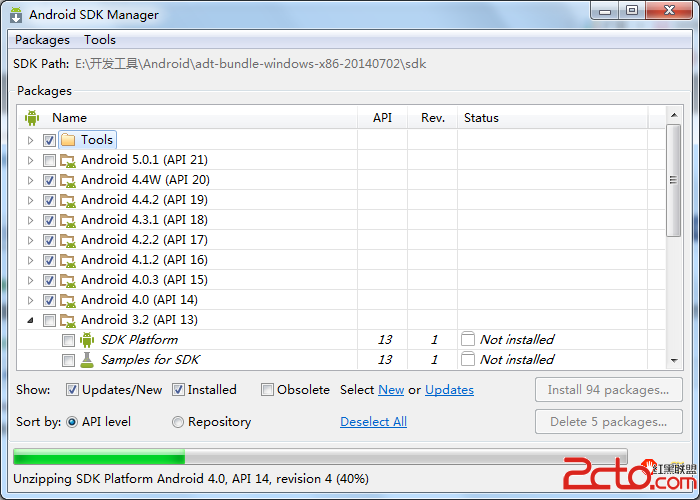
Task: Click the Android 3.2 (API 13) package folder icon
Action: (68, 320)
